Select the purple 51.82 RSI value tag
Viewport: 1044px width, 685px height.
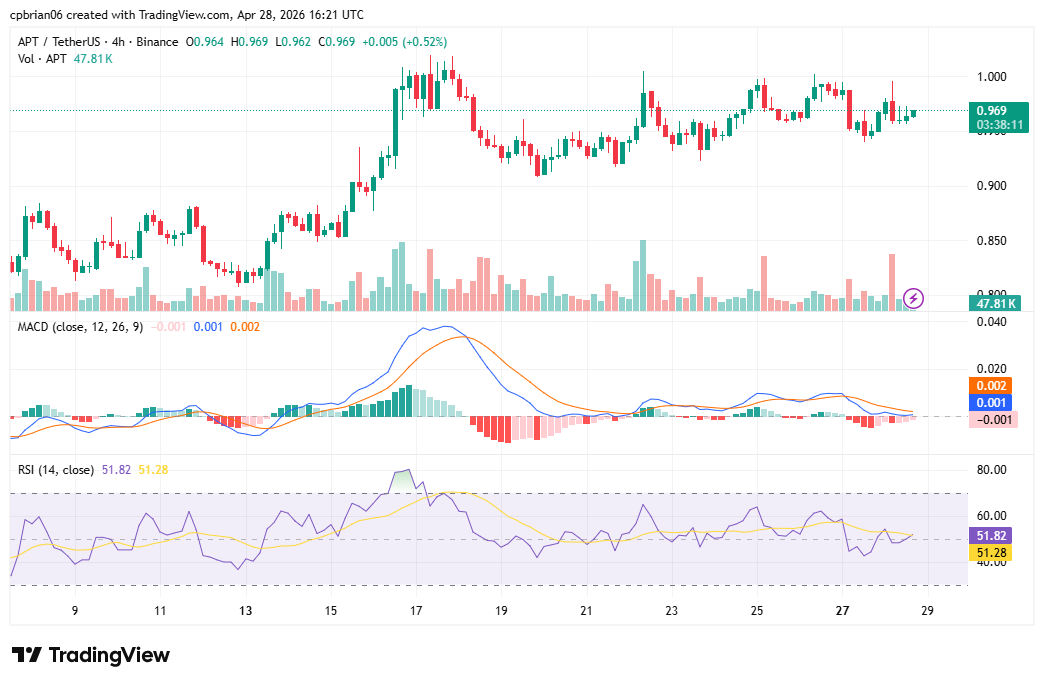(x=996, y=536)
